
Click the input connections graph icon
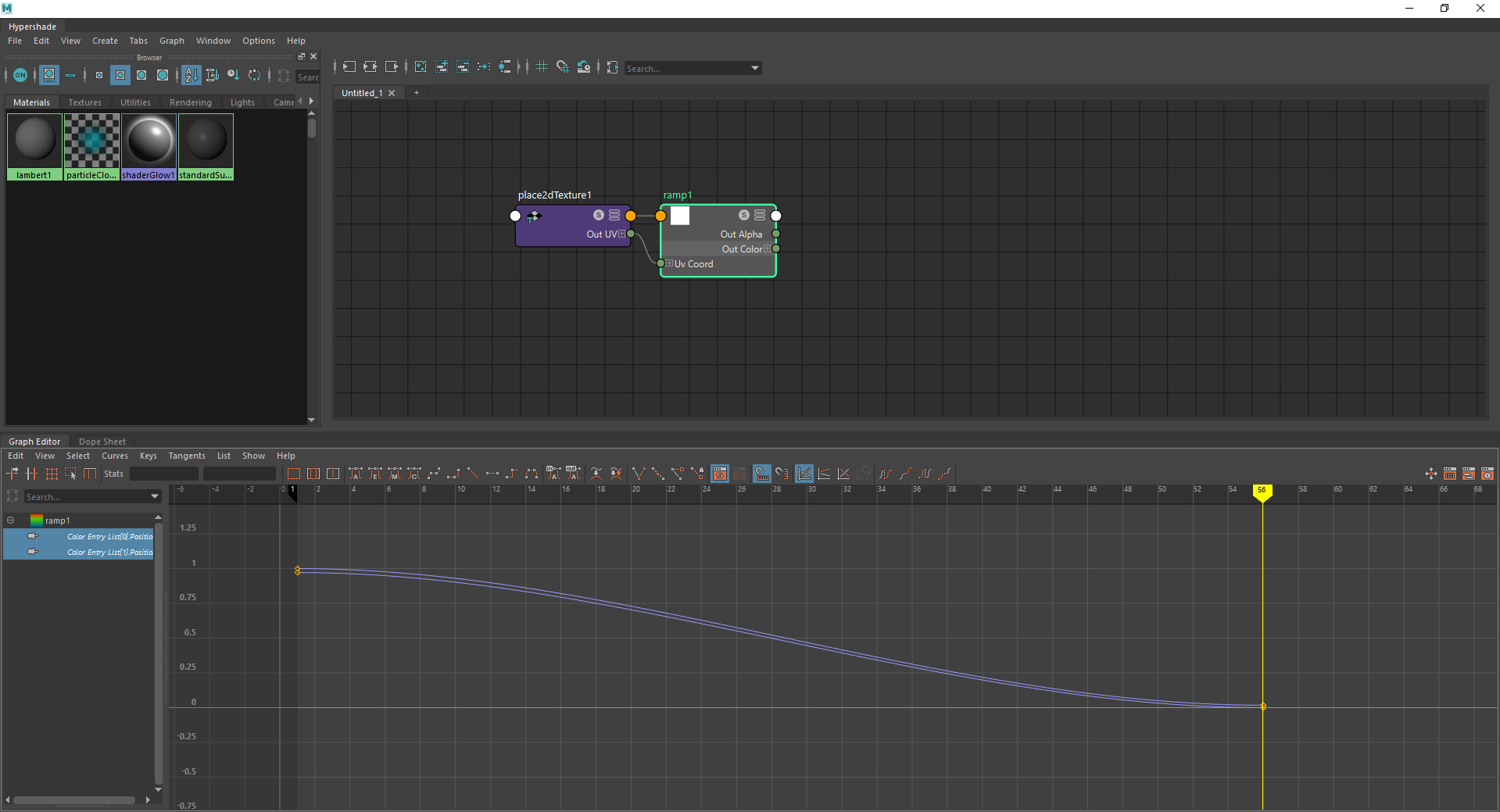(349, 67)
